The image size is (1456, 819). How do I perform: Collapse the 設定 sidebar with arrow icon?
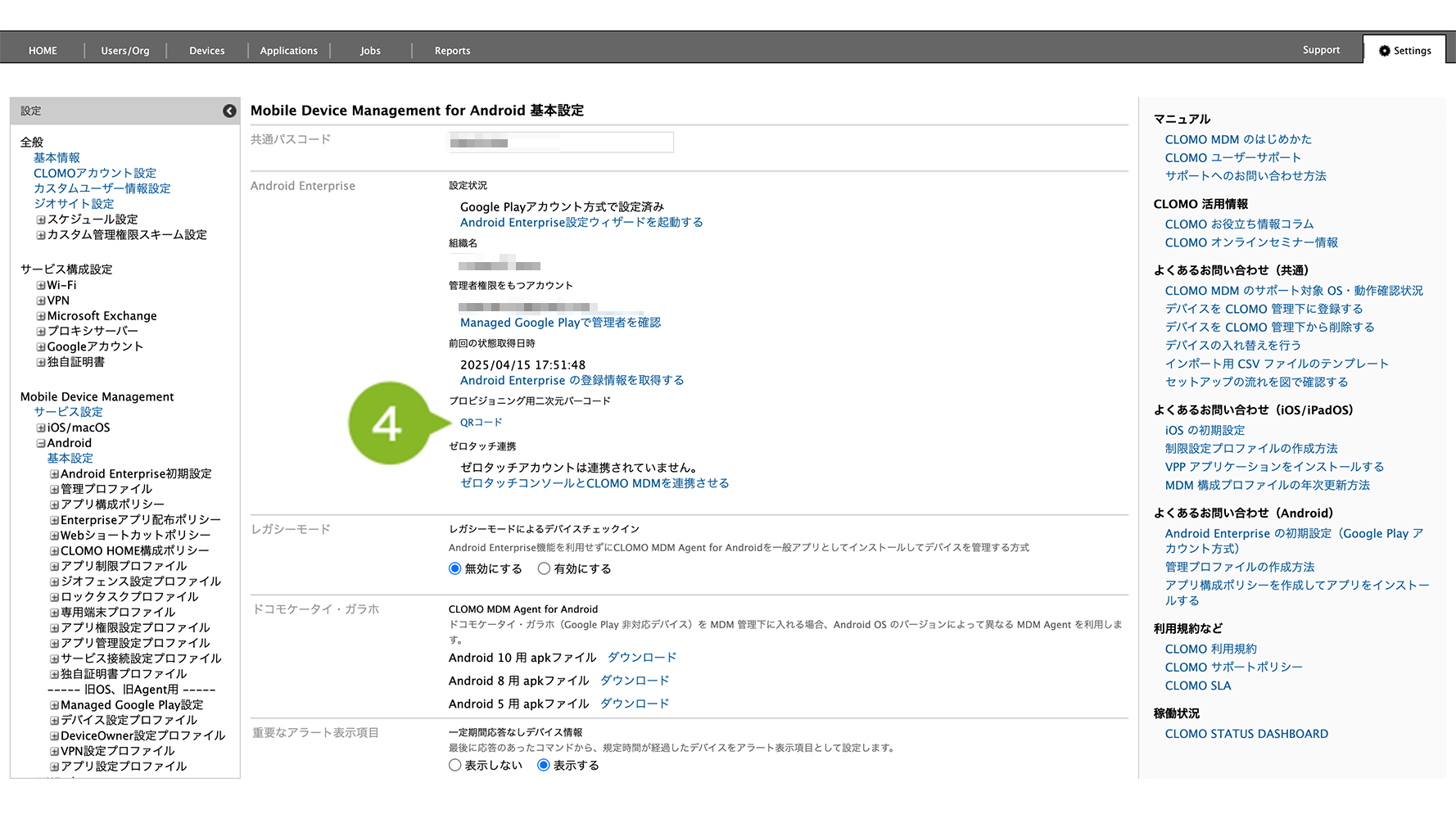(x=229, y=111)
